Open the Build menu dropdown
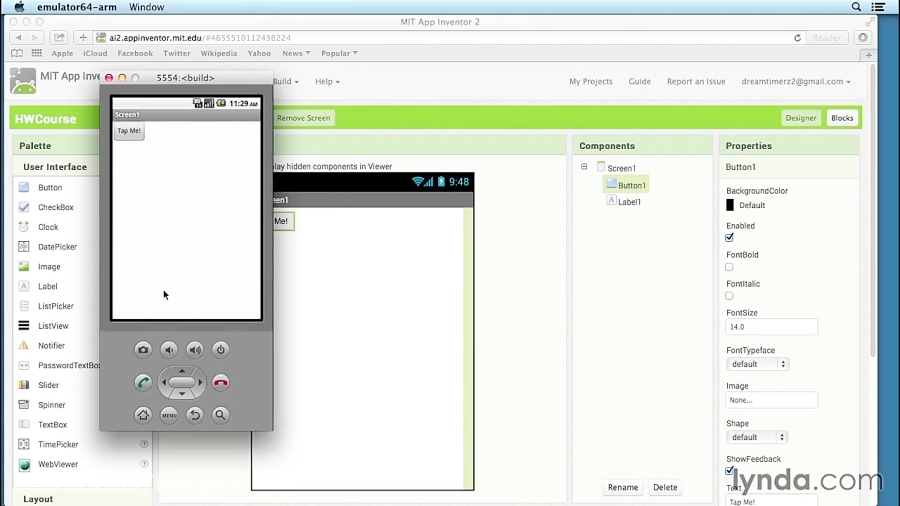900x506 pixels. click(x=285, y=81)
